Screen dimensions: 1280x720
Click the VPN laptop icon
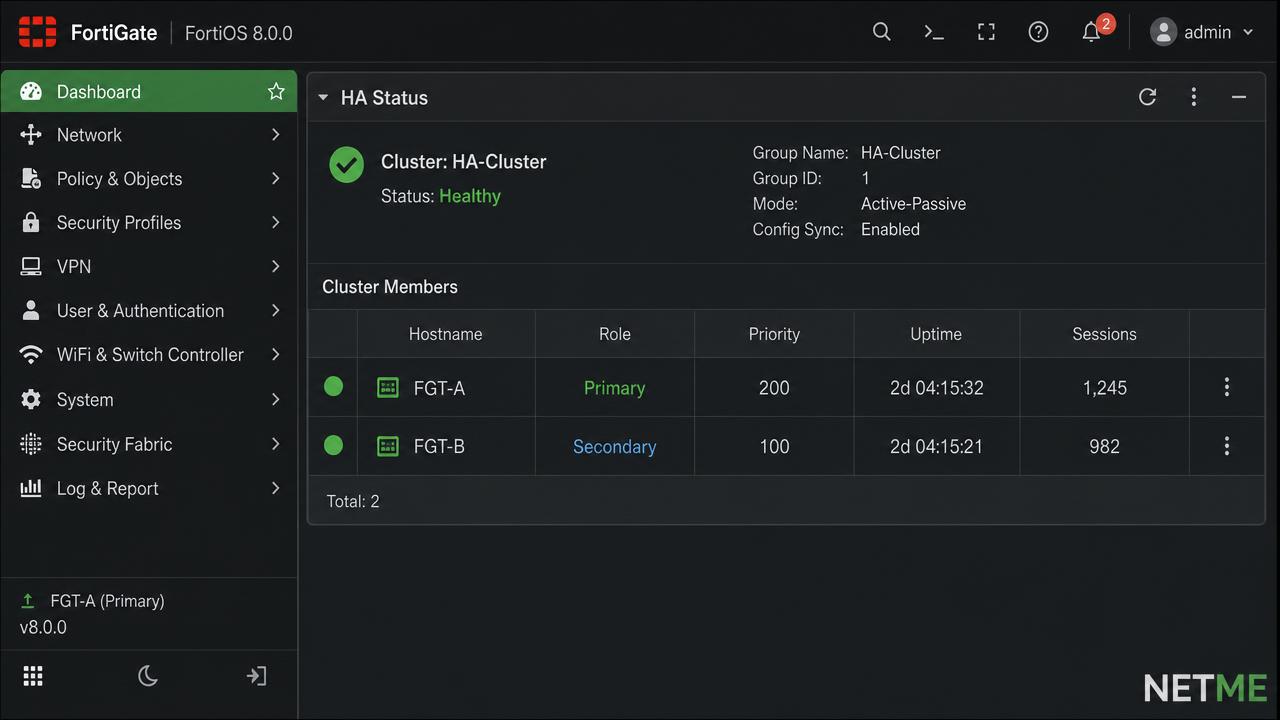pos(31,266)
